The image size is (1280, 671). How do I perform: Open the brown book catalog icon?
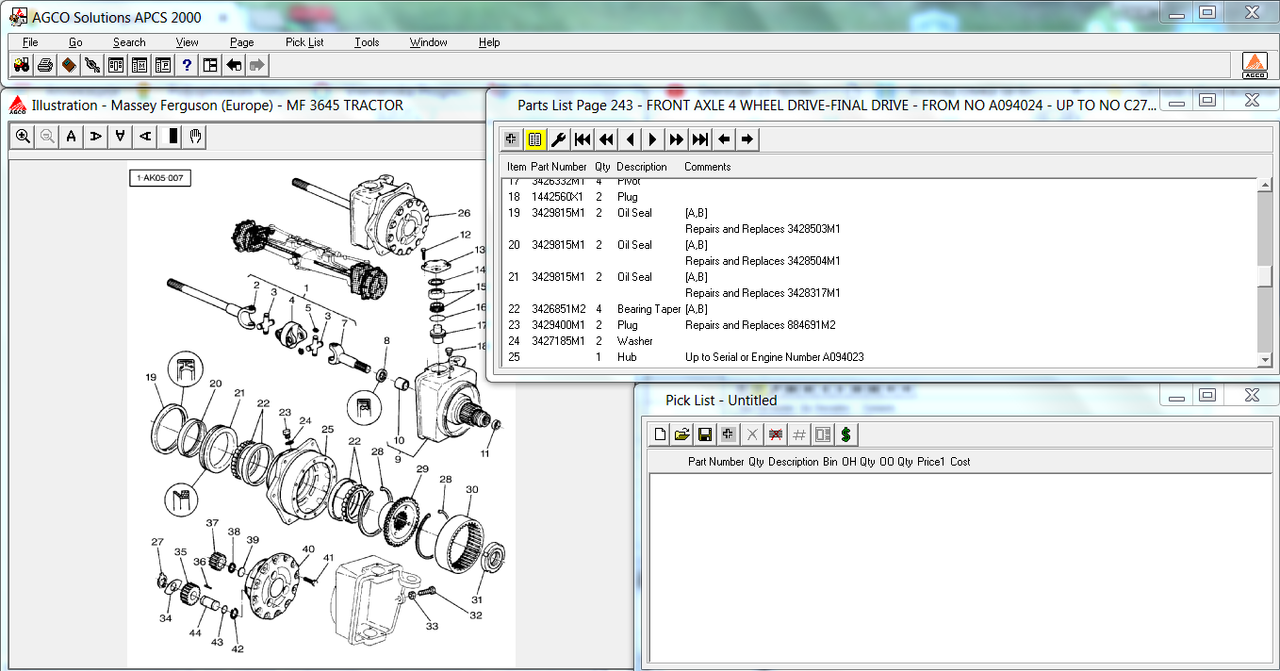tap(68, 65)
